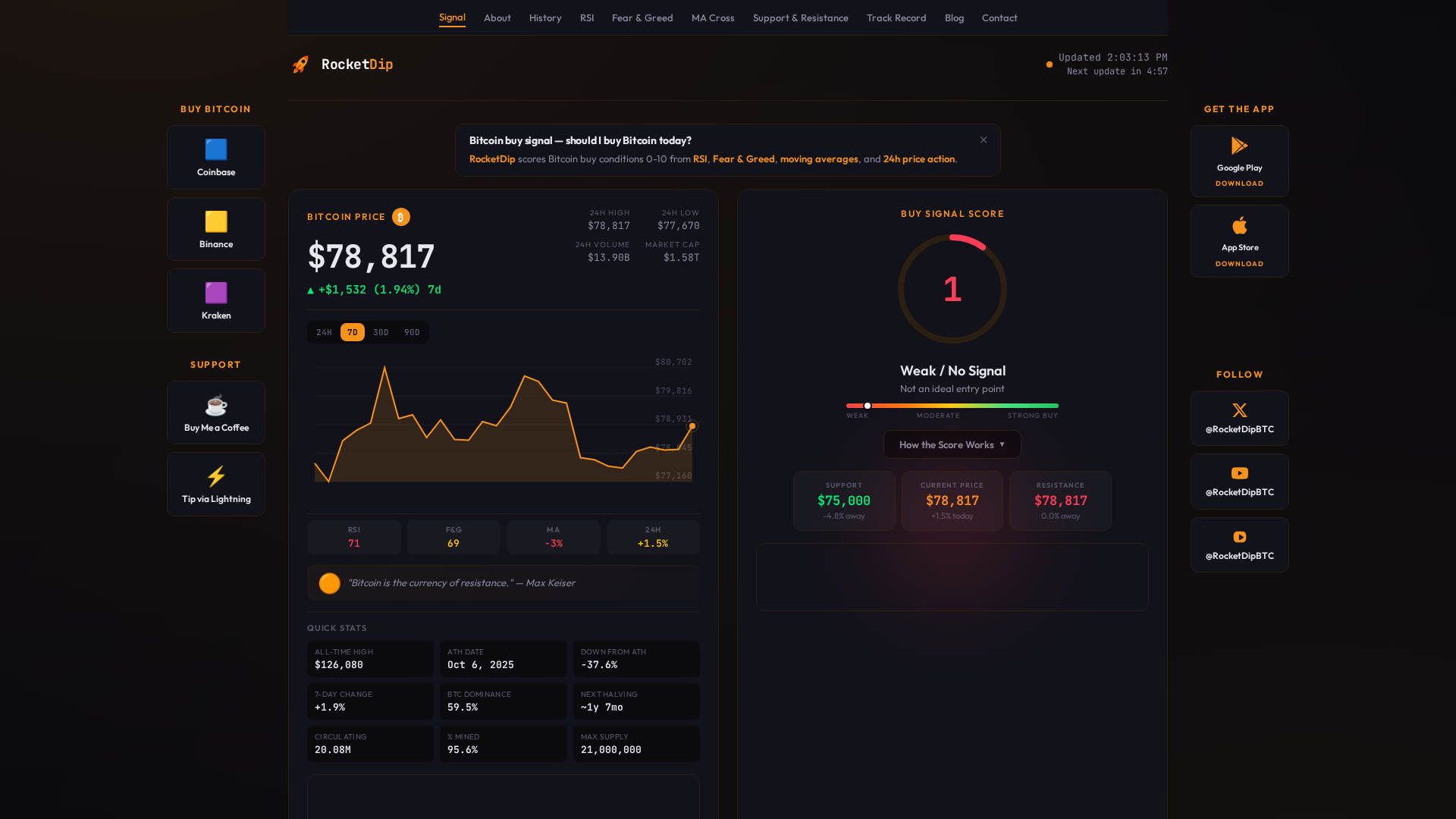The image size is (1456, 819).
Task: Click BTC Dominance 59.5% stat
Action: (504, 701)
